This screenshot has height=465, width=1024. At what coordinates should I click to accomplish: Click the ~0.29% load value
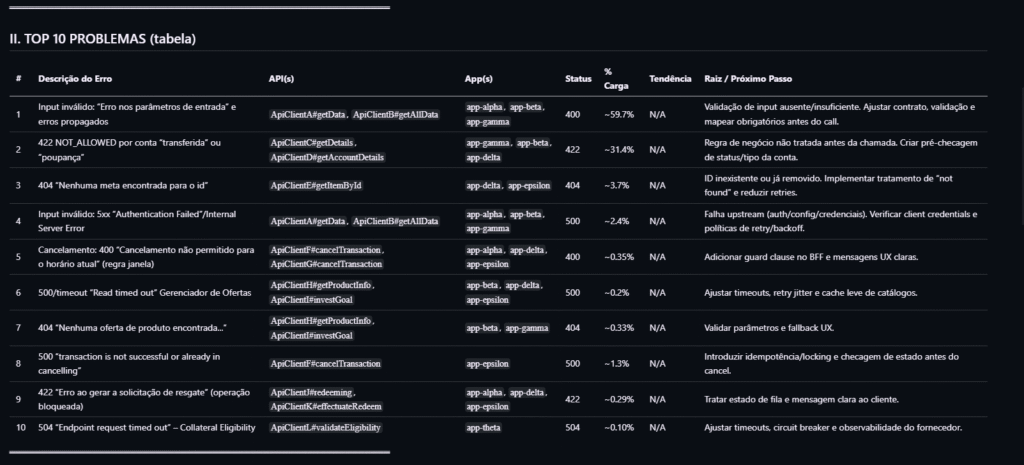pos(619,399)
